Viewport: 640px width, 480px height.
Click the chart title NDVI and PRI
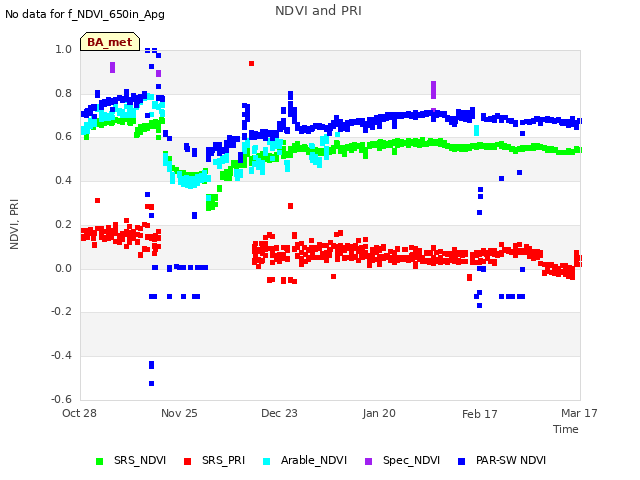(318, 11)
